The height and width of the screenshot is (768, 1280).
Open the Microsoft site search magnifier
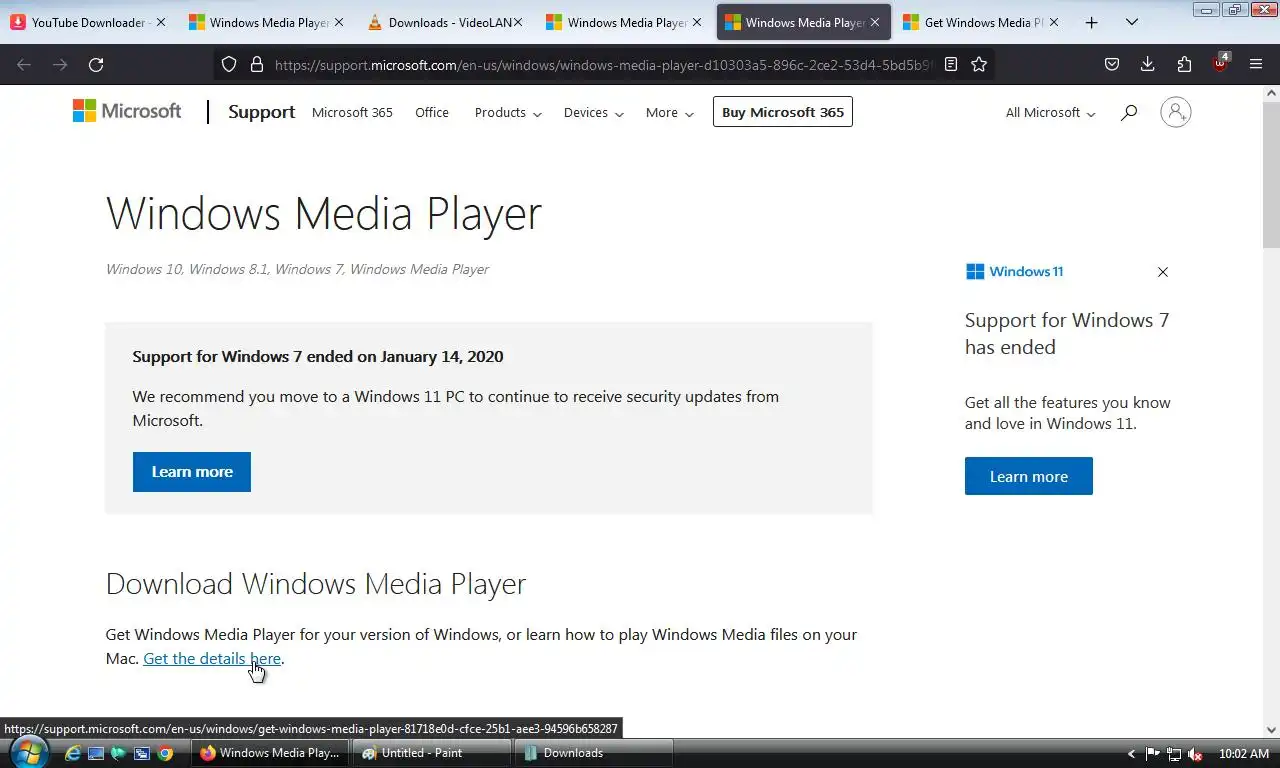pos(1129,113)
